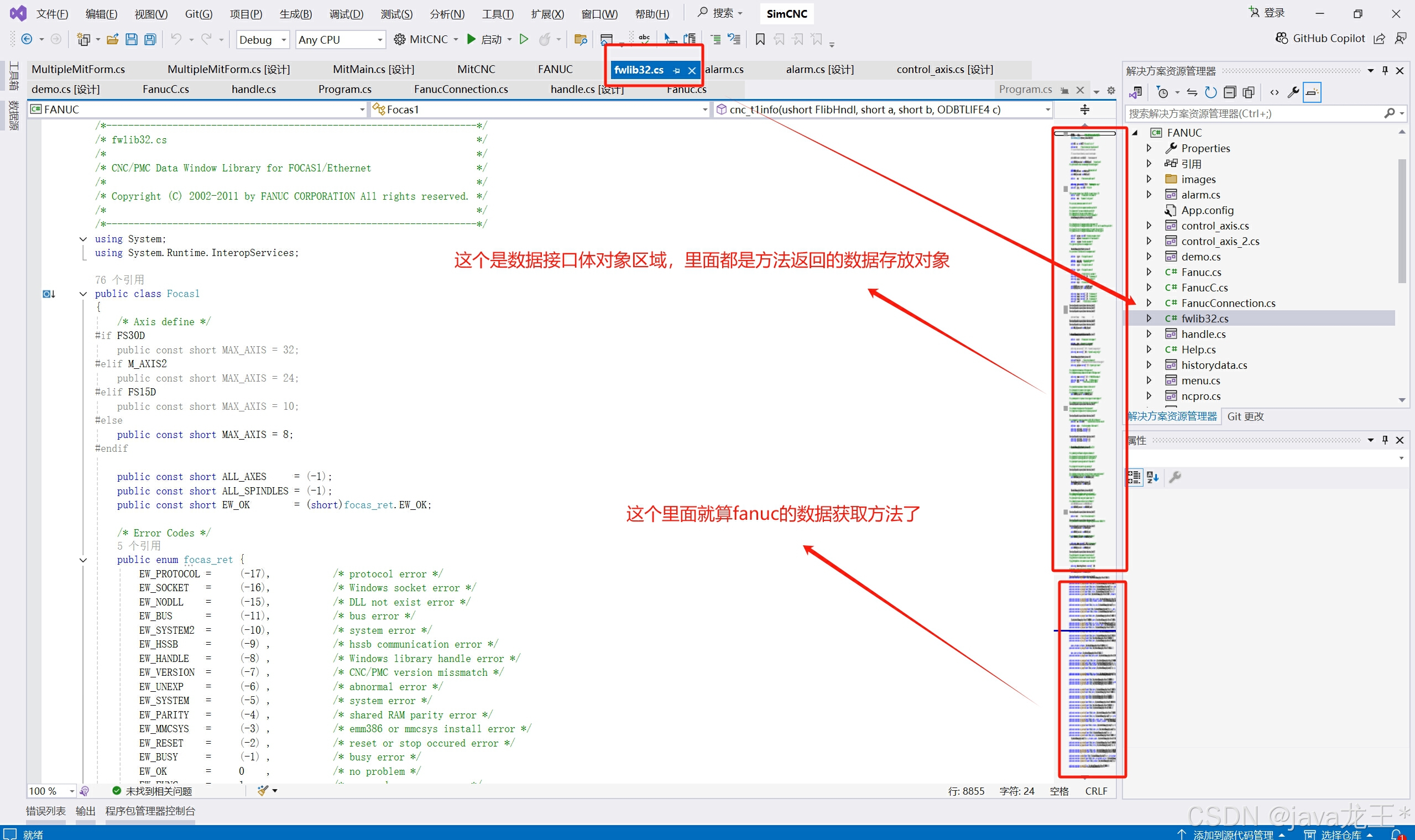This screenshot has height=840, width=1415.
Task: Click Sync with Active Document arrows icon
Action: coord(1192,92)
